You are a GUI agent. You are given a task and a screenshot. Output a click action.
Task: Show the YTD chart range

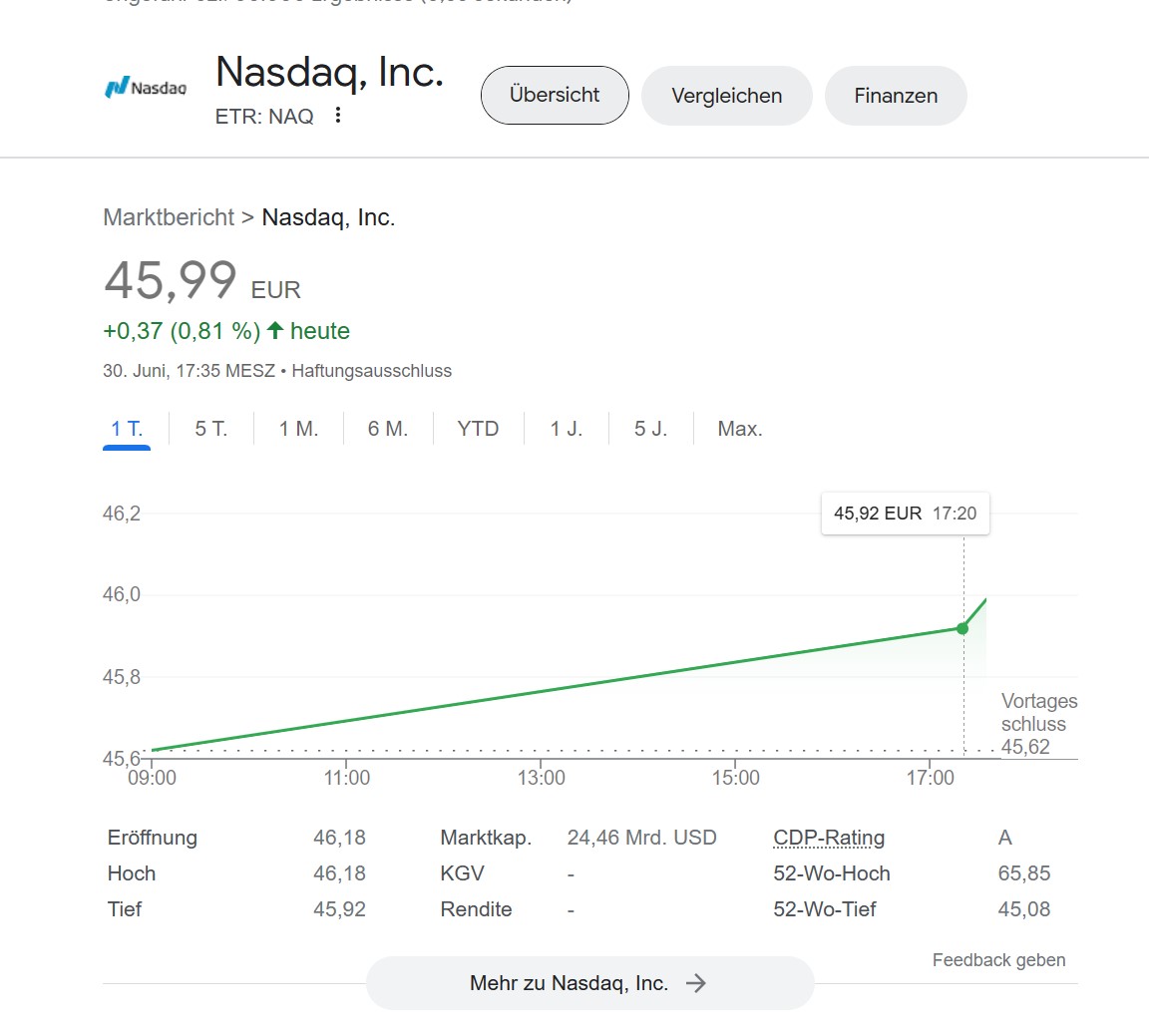(x=478, y=429)
